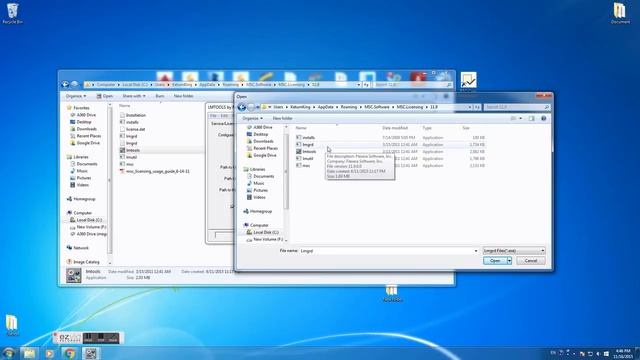
Task: Click the Back button in Explorer window
Action: coord(65,84)
